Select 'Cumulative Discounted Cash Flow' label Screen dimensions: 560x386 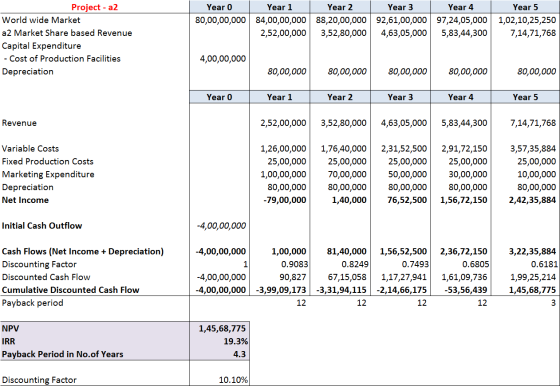70,290
